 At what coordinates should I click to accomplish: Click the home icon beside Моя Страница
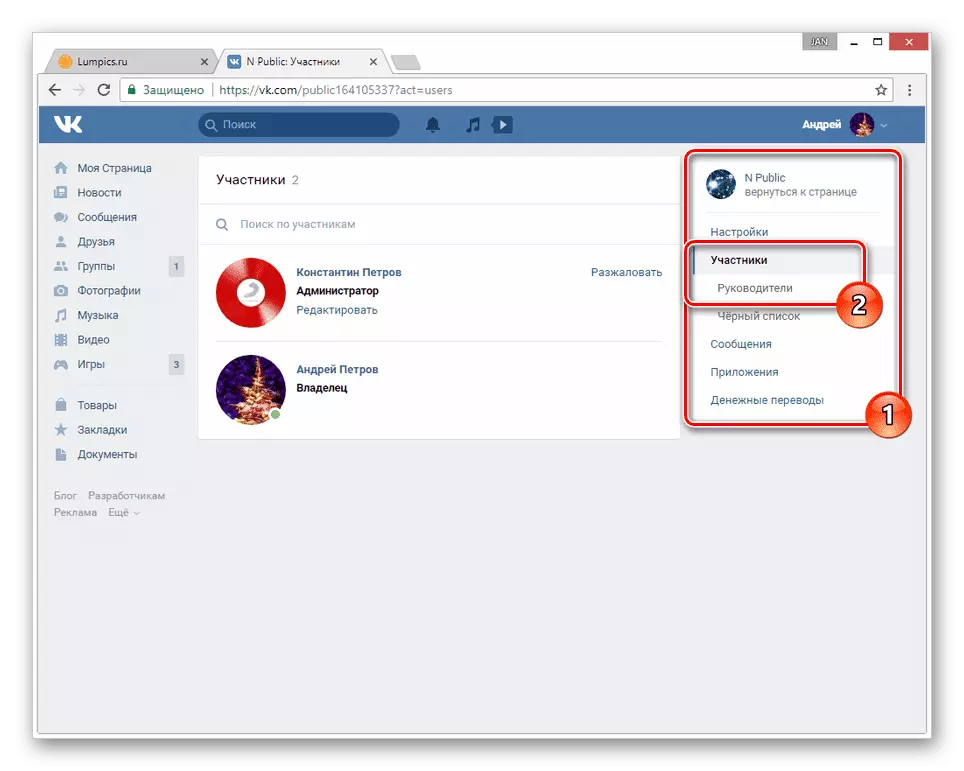click(61, 168)
